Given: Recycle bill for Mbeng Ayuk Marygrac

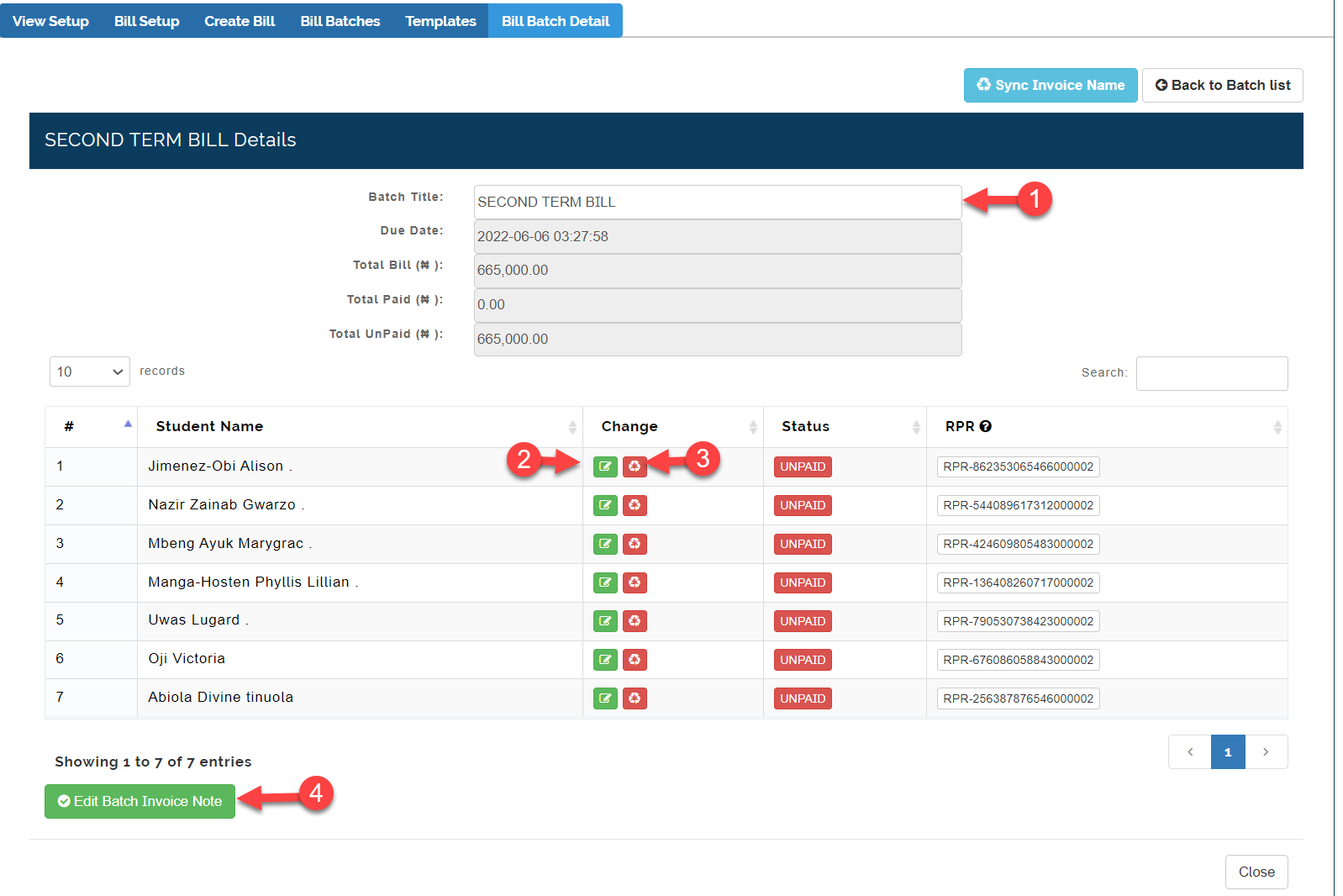Looking at the screenshot, I should click(x=635, y=544).
